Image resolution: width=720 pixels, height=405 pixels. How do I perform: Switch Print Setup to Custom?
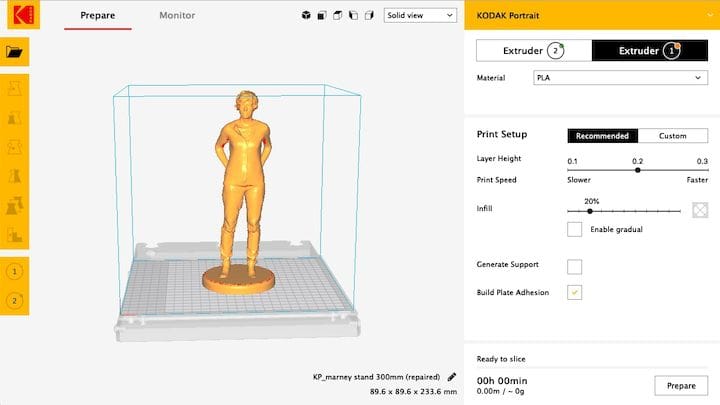672,136
